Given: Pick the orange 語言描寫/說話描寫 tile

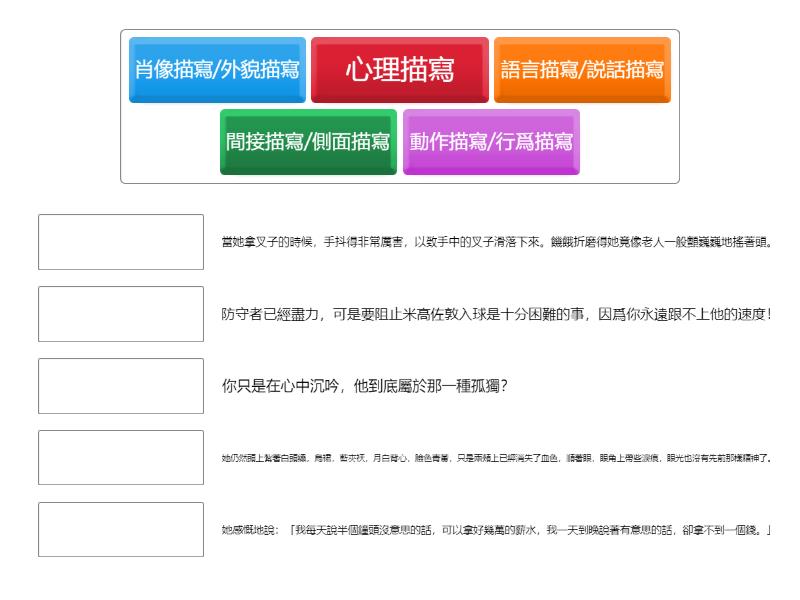Looking at the screenshot, I should point(582,70).
